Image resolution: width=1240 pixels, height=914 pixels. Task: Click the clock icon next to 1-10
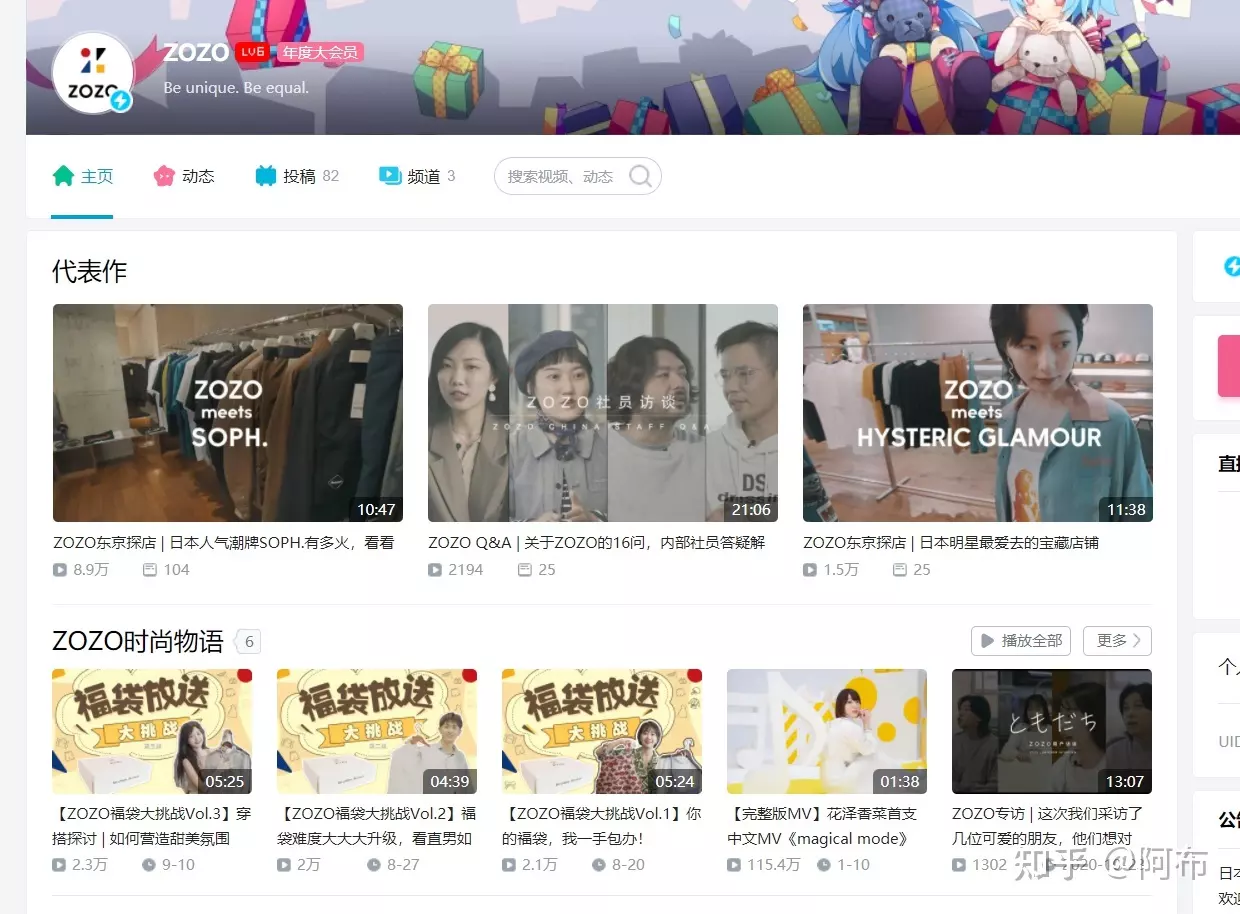[x=824, y=865]
